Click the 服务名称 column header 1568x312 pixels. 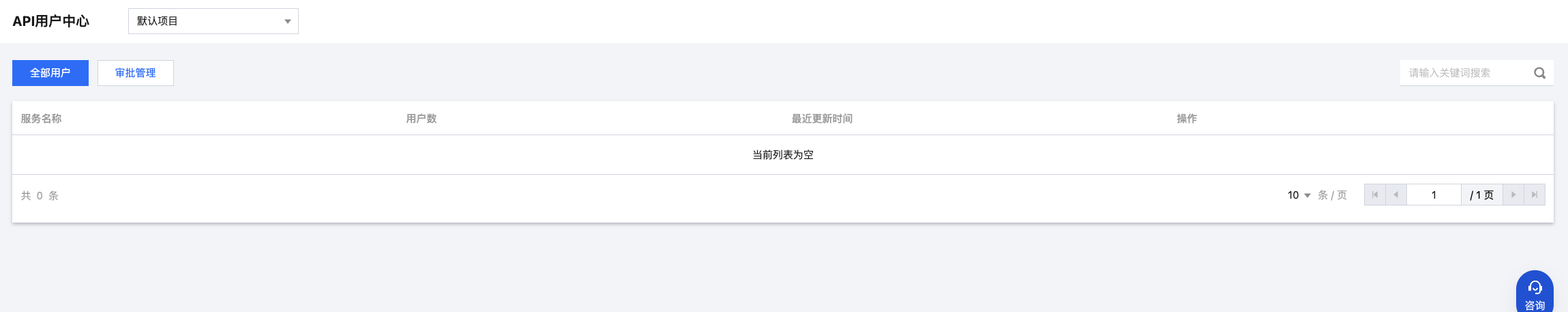coord(41,119)
